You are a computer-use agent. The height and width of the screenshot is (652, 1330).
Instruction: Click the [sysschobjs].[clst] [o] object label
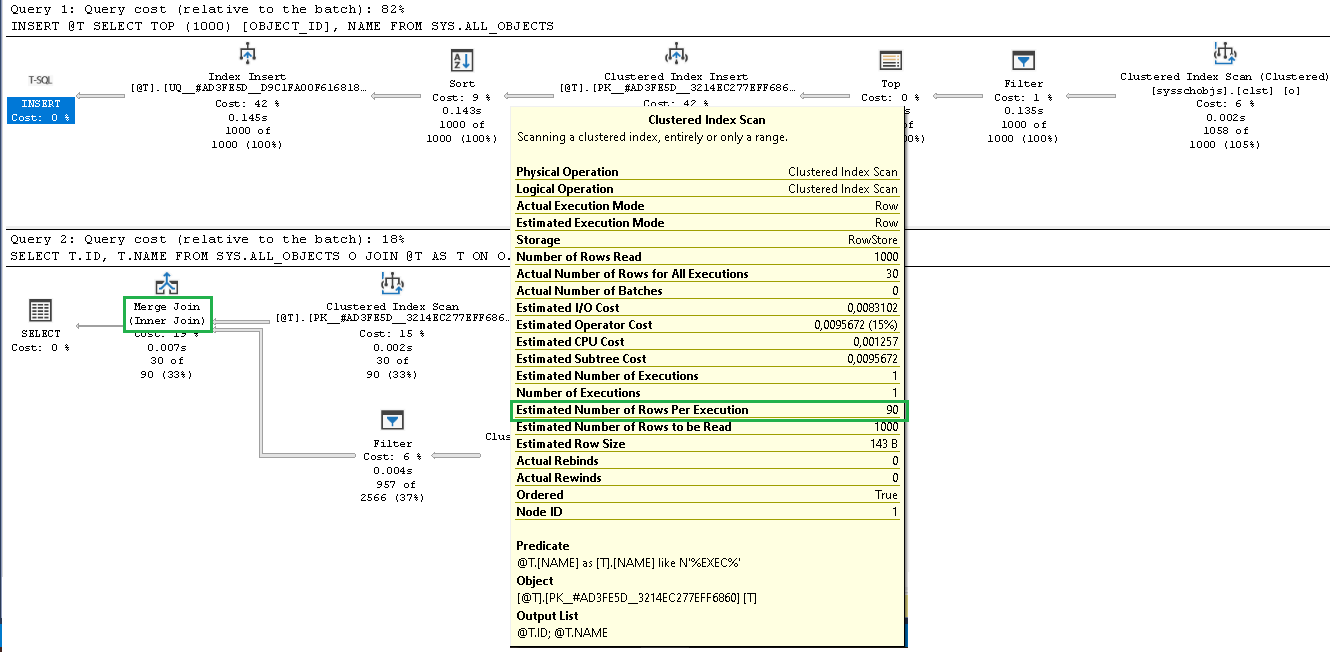[x=1224, y=89]
